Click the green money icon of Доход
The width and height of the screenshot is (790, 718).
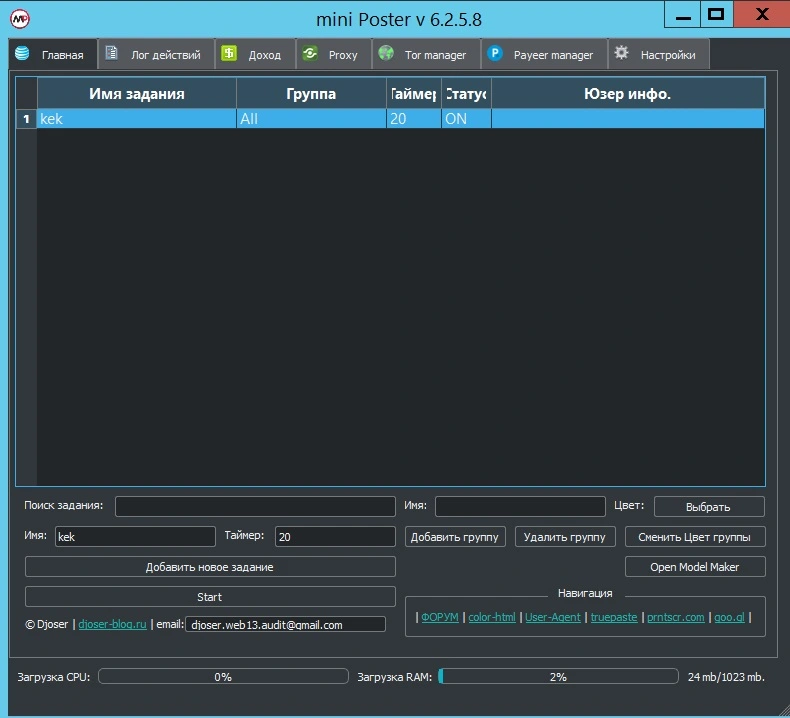[x=229, y=53]
